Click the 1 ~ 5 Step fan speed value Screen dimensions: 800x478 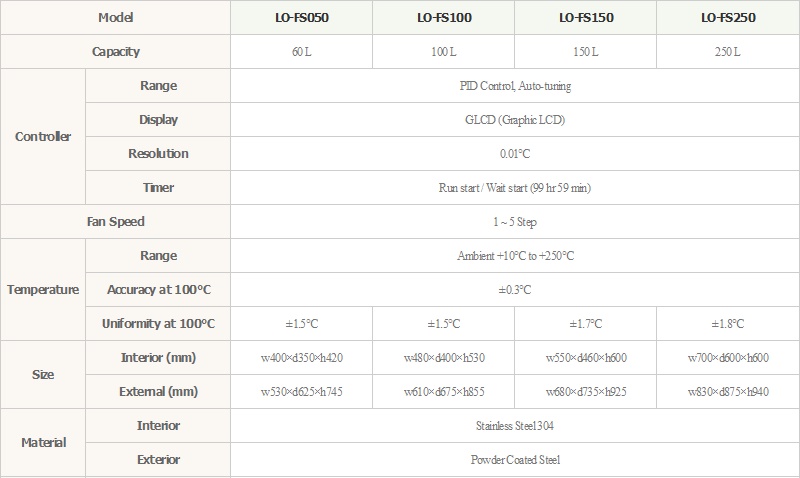pyautogui.click(x=515, y=222)
